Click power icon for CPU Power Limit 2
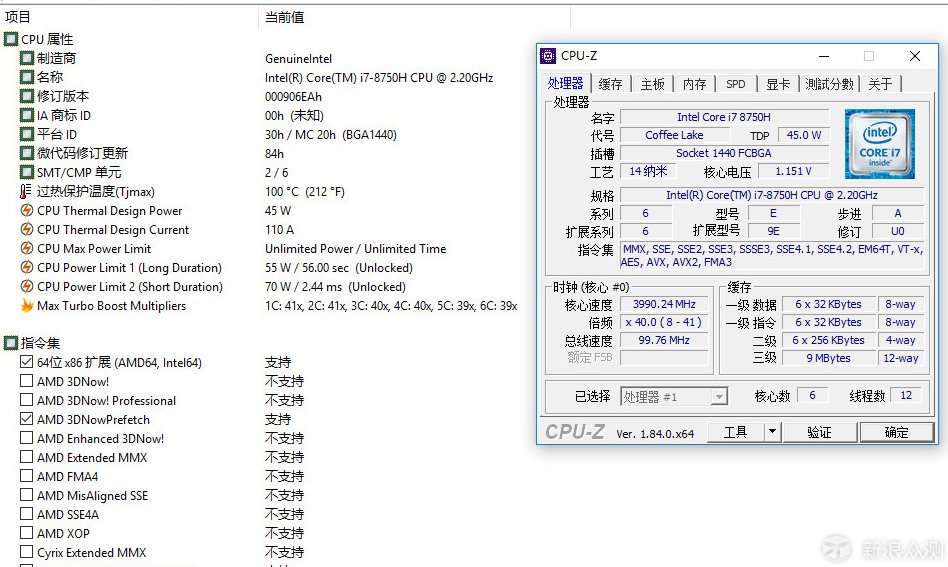Viewport: 948px width, 567px height. 27,286
